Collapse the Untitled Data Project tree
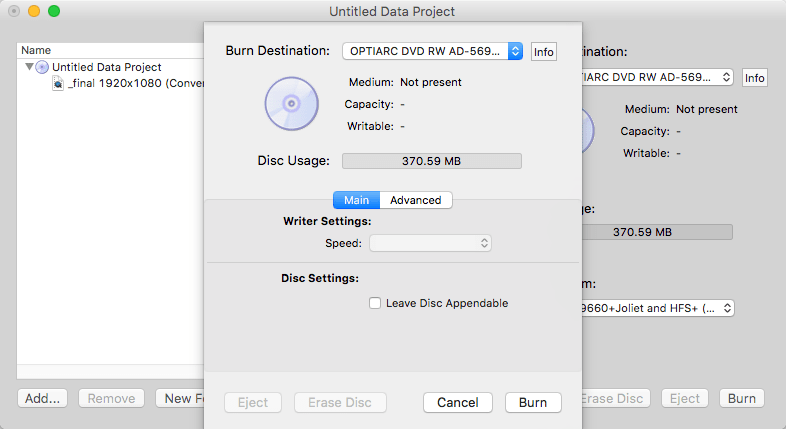The width and height of the screenshot is (786, 429). point(28,67)
